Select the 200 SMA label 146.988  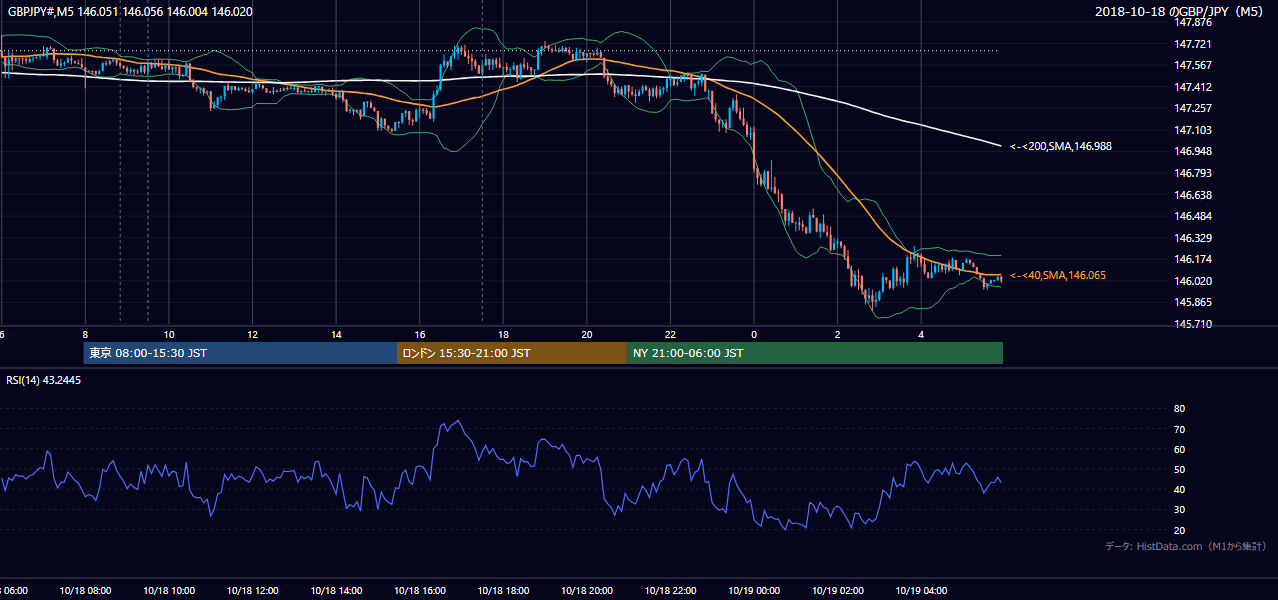coord(1060,146)
